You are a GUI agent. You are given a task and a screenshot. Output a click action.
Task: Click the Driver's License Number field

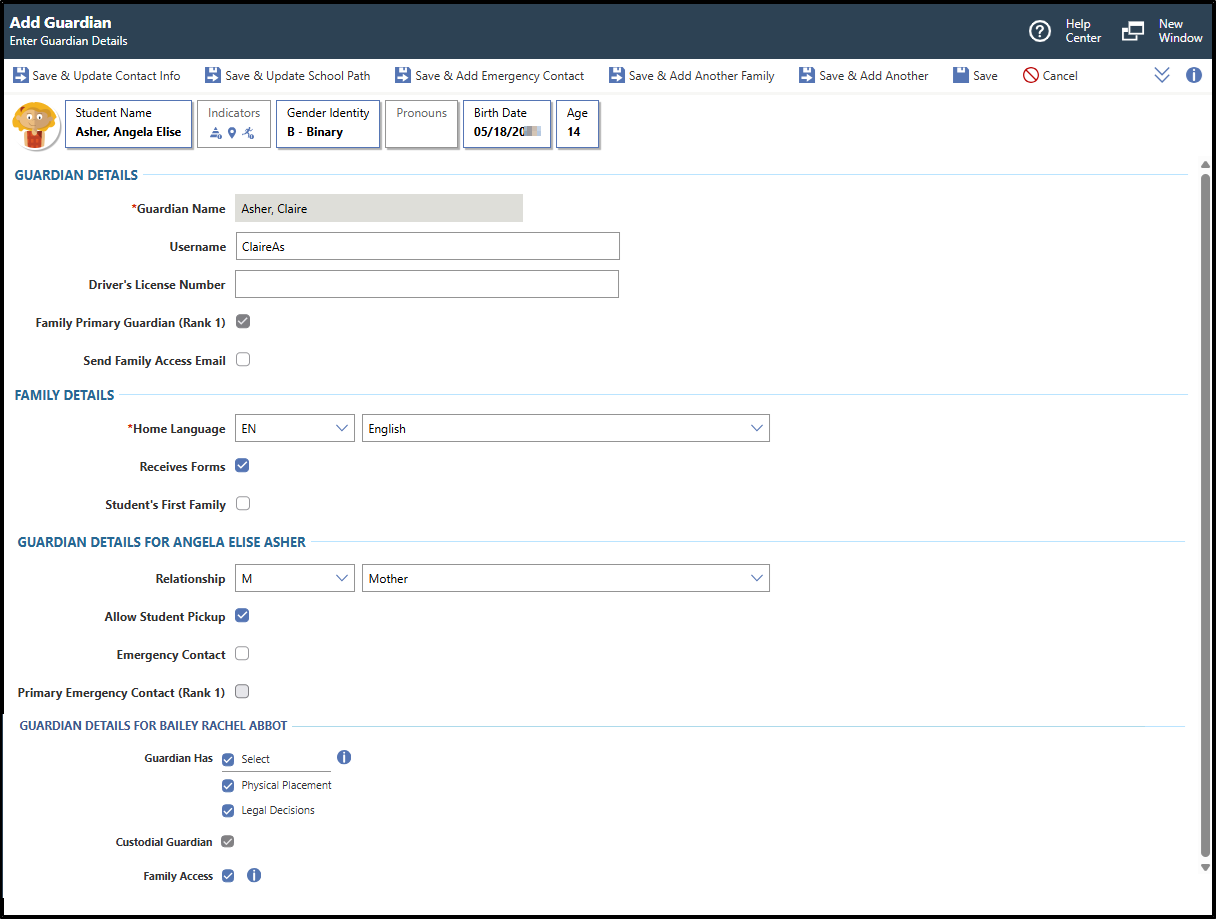pyautogui.click(x=427, y=284)
